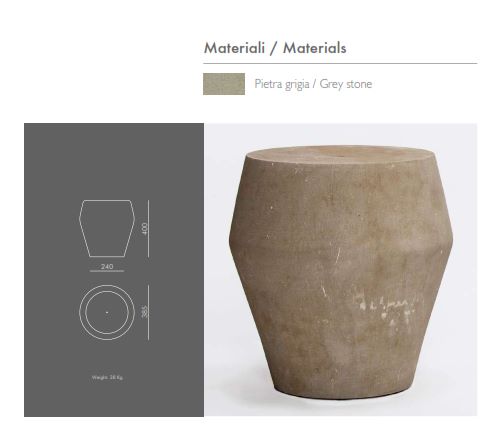Screen dimensions: 501x441
Task: Select the 400 height dimension label
Action: [145, 228]
